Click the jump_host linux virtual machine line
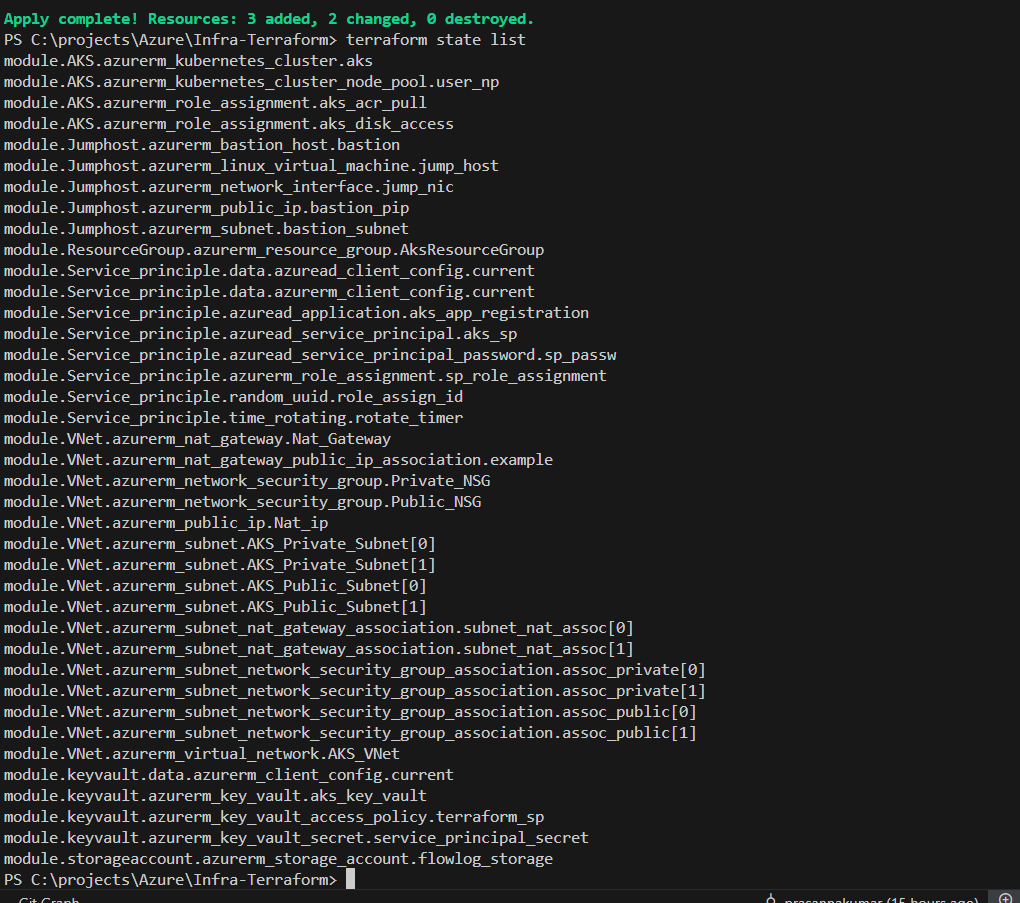 [251, 166]
